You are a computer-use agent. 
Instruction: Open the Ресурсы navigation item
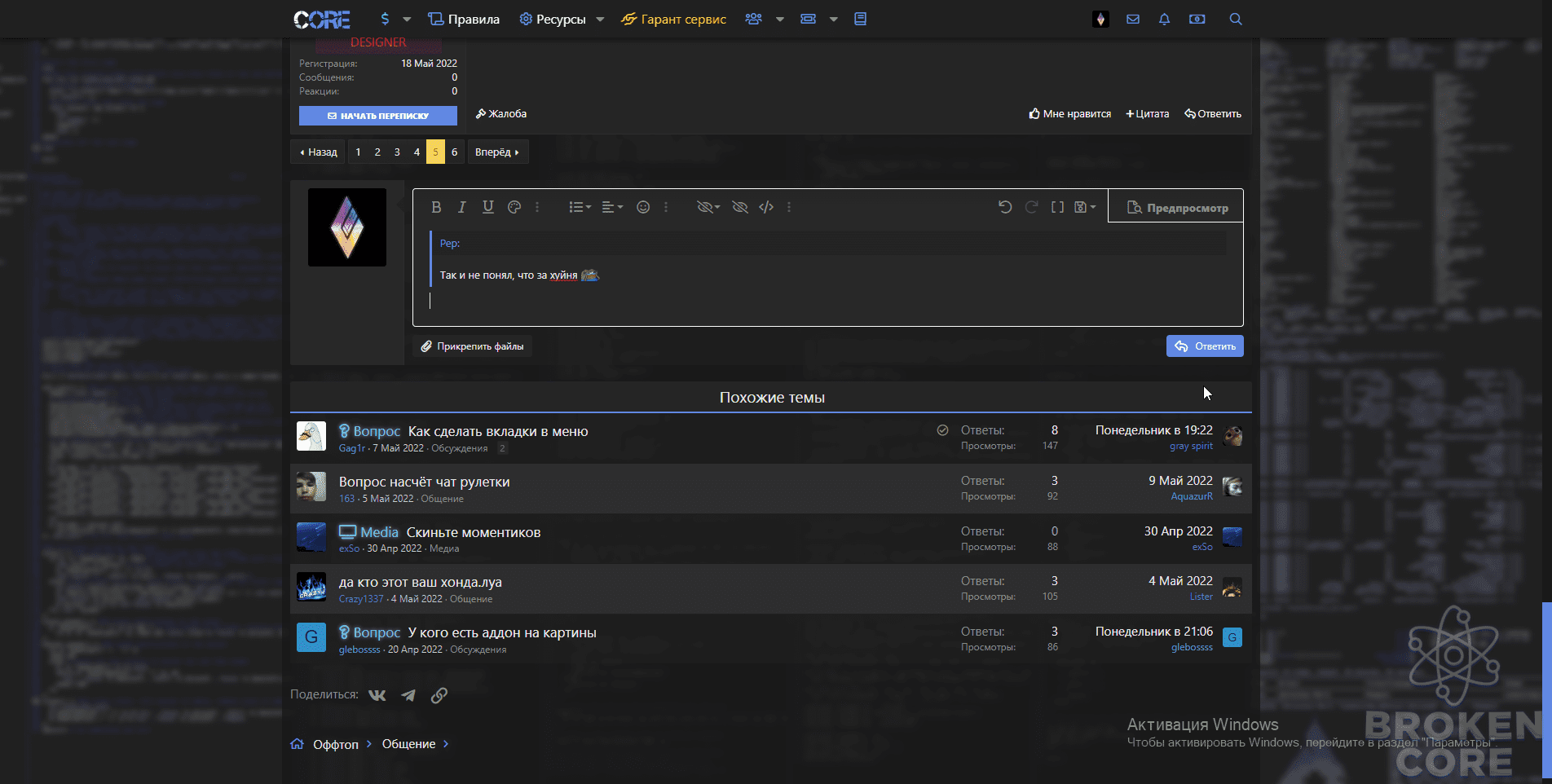[553, 19]
